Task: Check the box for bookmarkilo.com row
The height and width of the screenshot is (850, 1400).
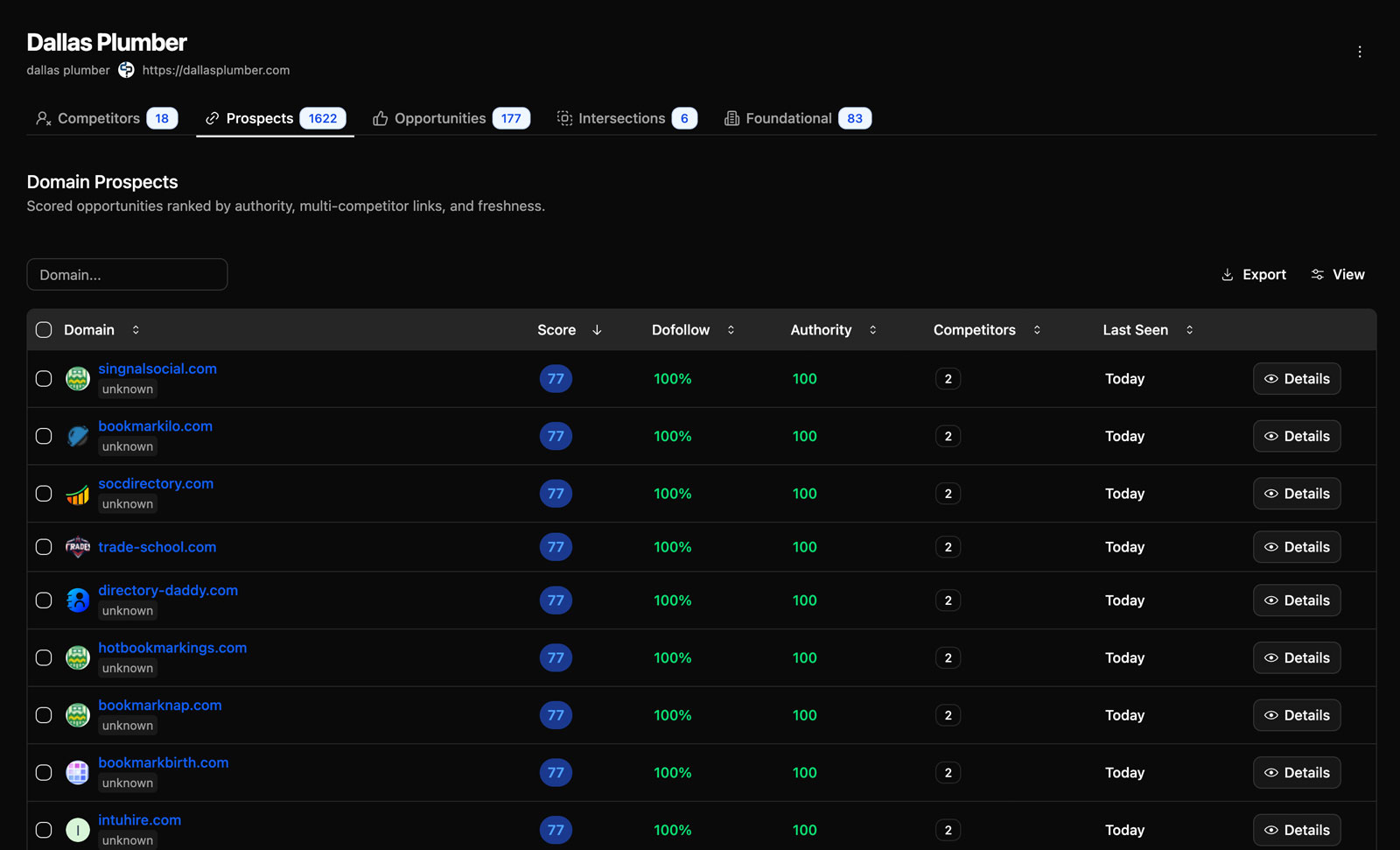Action: (44, 436)
